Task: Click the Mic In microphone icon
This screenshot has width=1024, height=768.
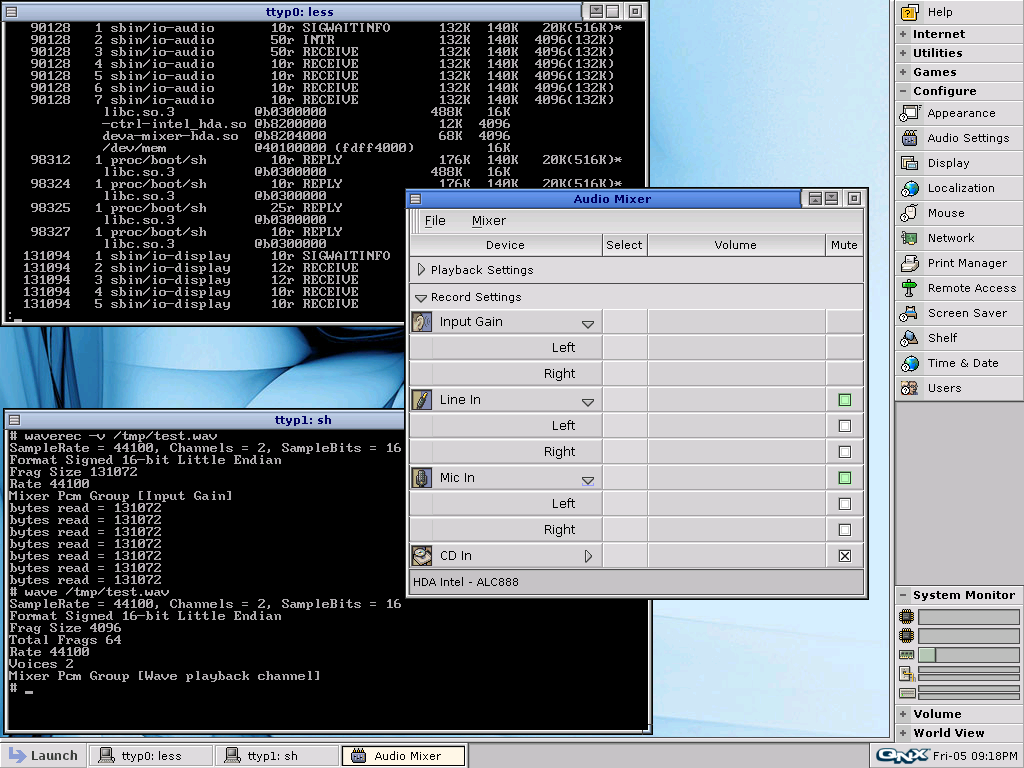Action: coord(422,478)
